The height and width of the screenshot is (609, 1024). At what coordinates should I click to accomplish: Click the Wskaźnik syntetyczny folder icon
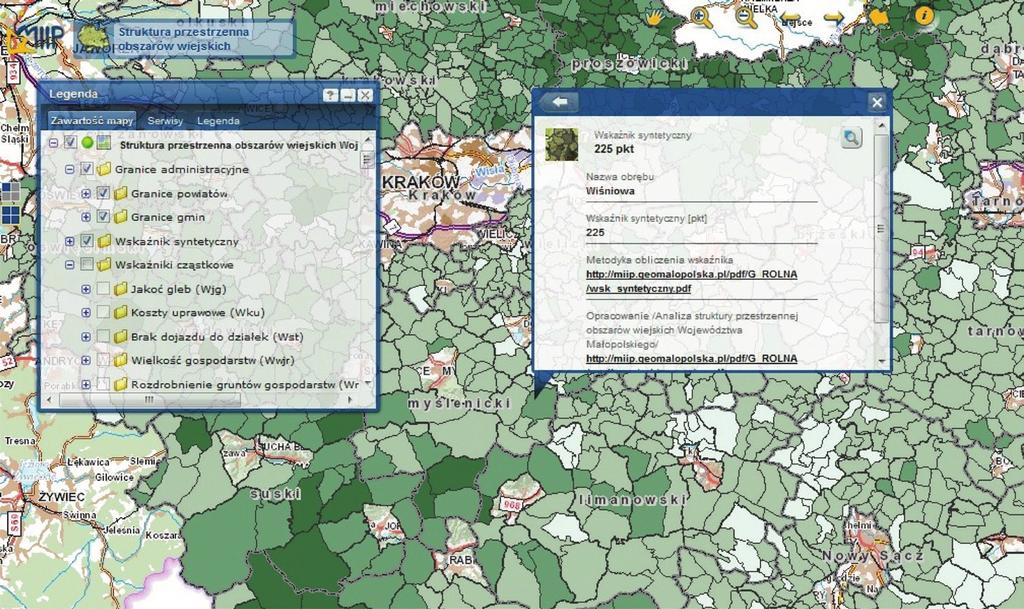104,241
